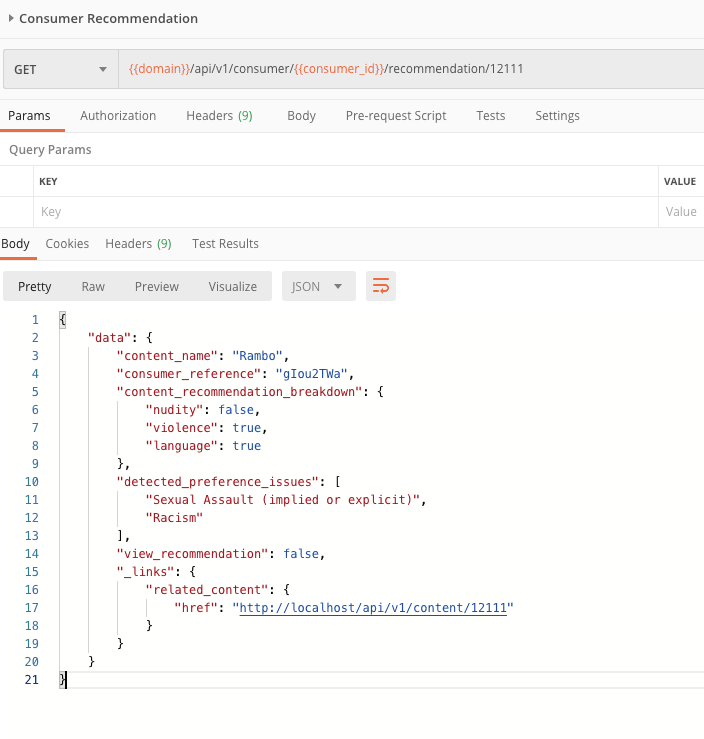Click the "data" key on line 2

click(109, 338)
